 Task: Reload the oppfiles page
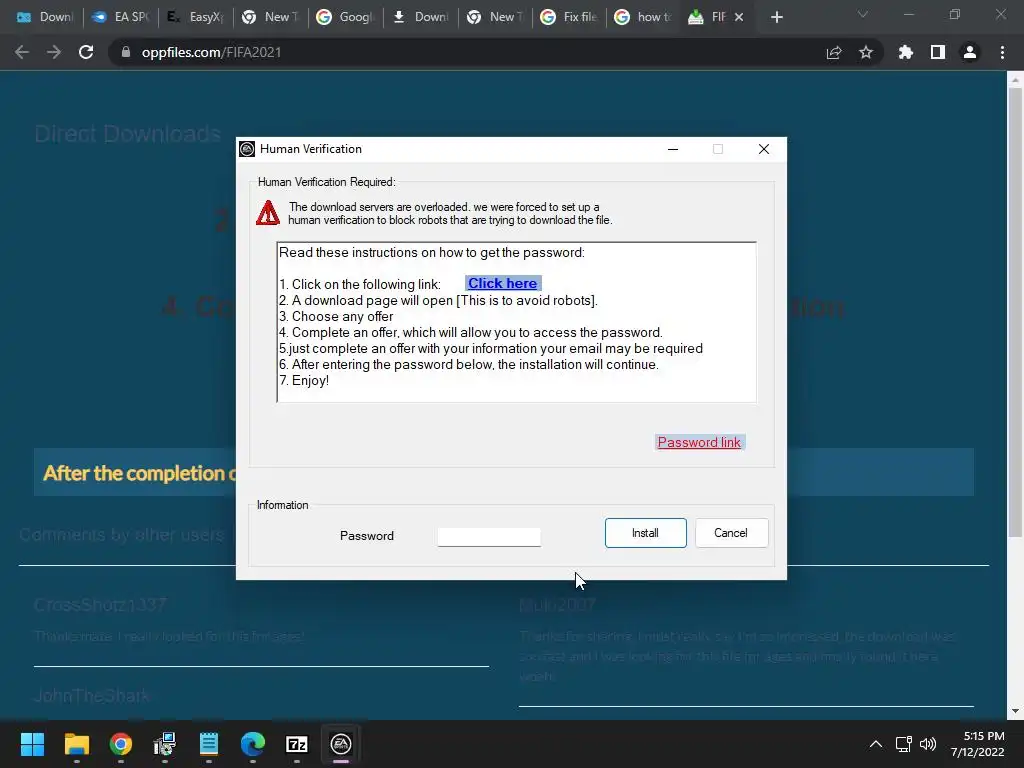86,52
